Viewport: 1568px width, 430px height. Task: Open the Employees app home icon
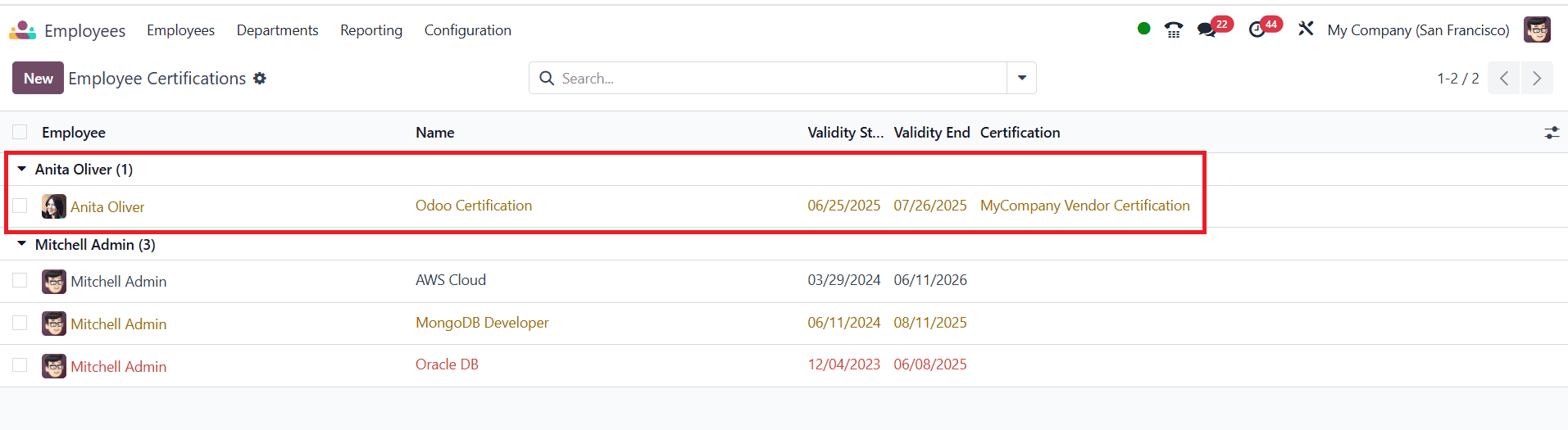click(x=22, y=30)
